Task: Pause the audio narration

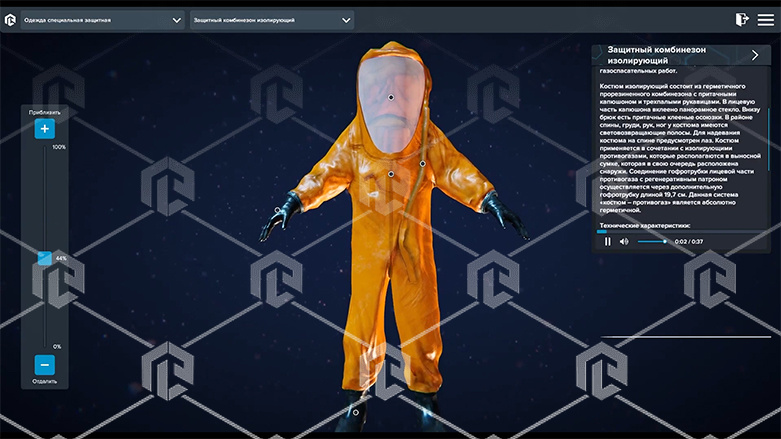Action: coord(607,241)
